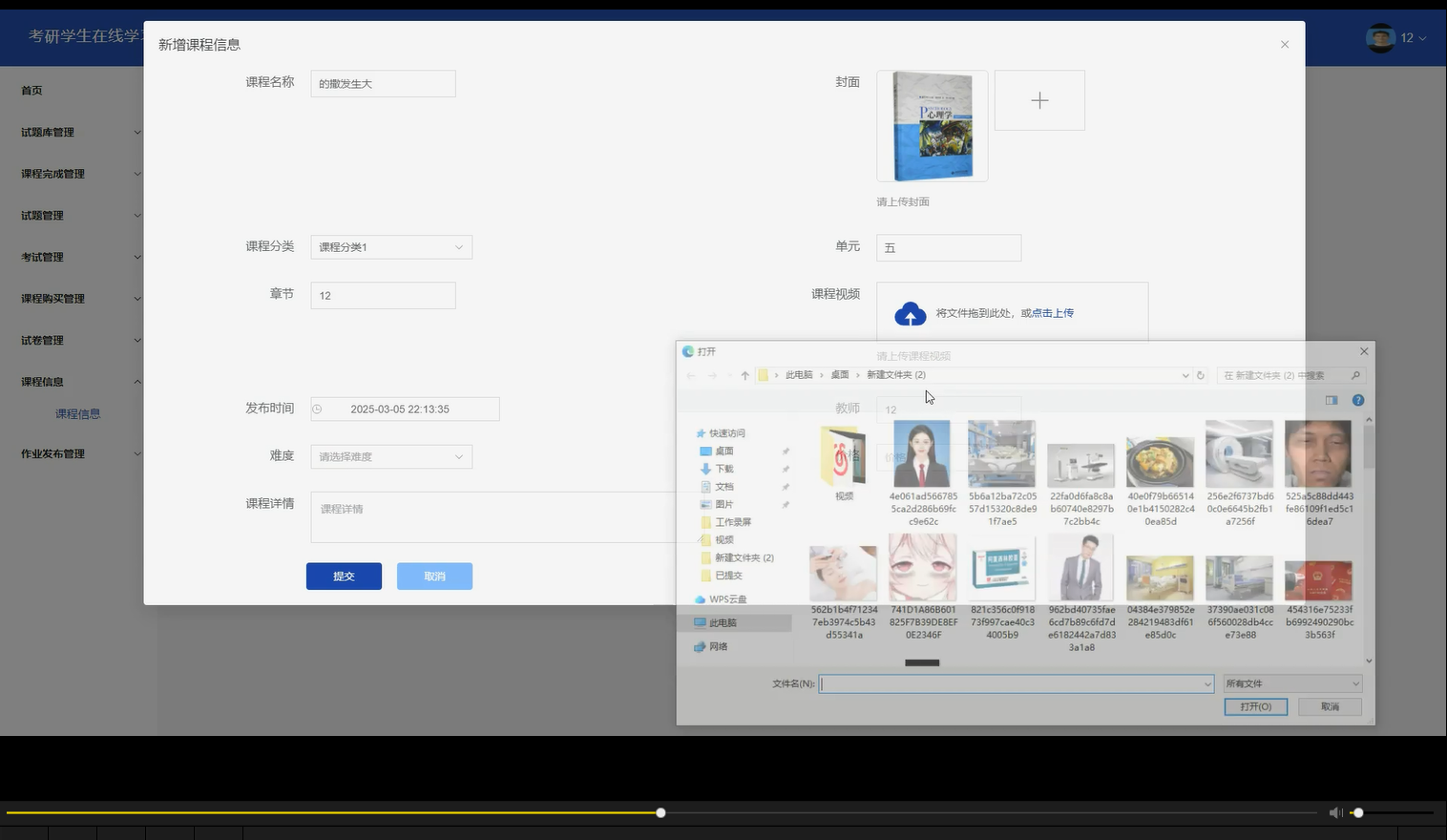Click the cloud upload icon for course video

910,313
